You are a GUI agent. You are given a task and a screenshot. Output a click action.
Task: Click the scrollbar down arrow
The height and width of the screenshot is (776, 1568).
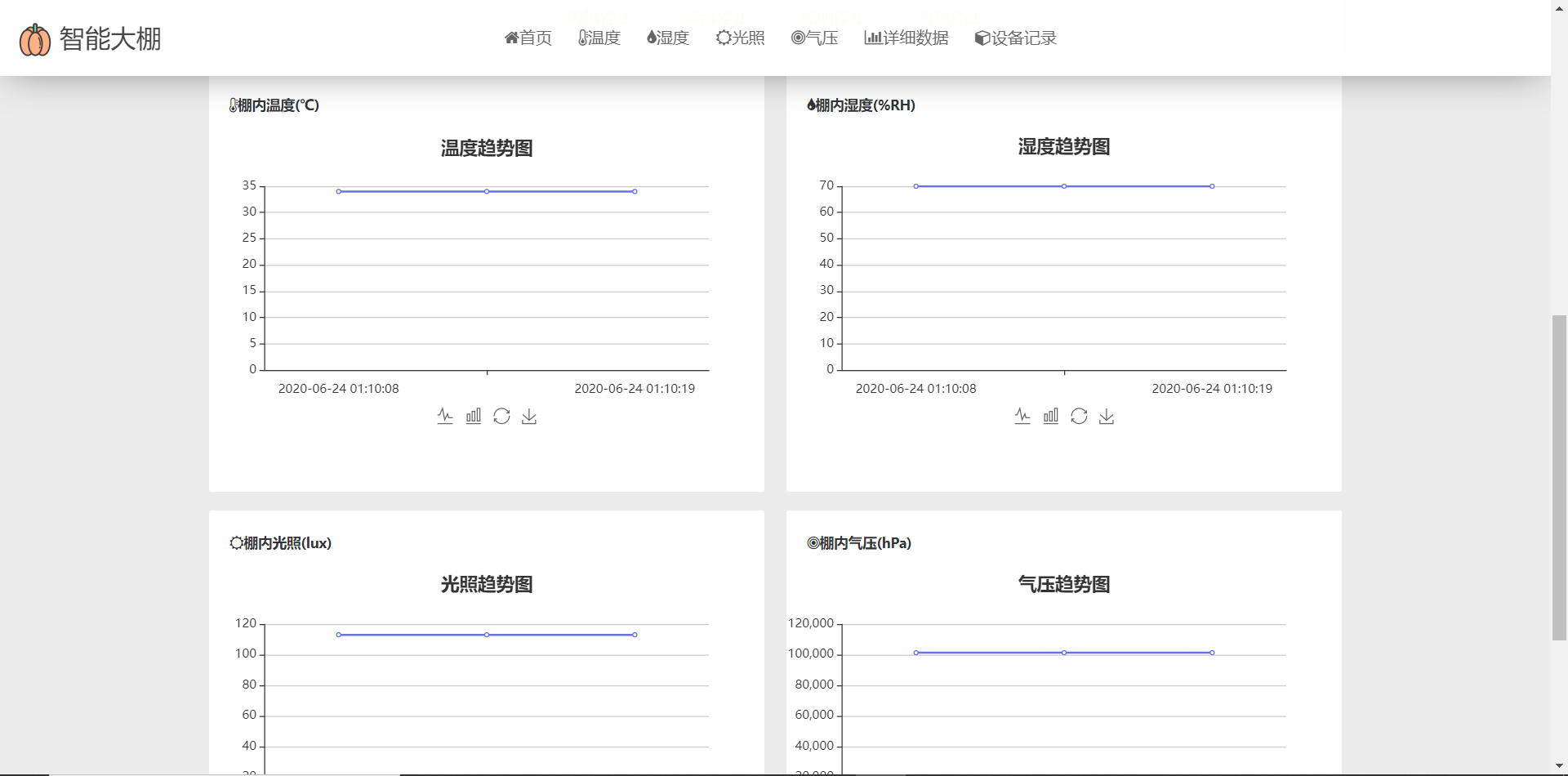pos(1558,766)
